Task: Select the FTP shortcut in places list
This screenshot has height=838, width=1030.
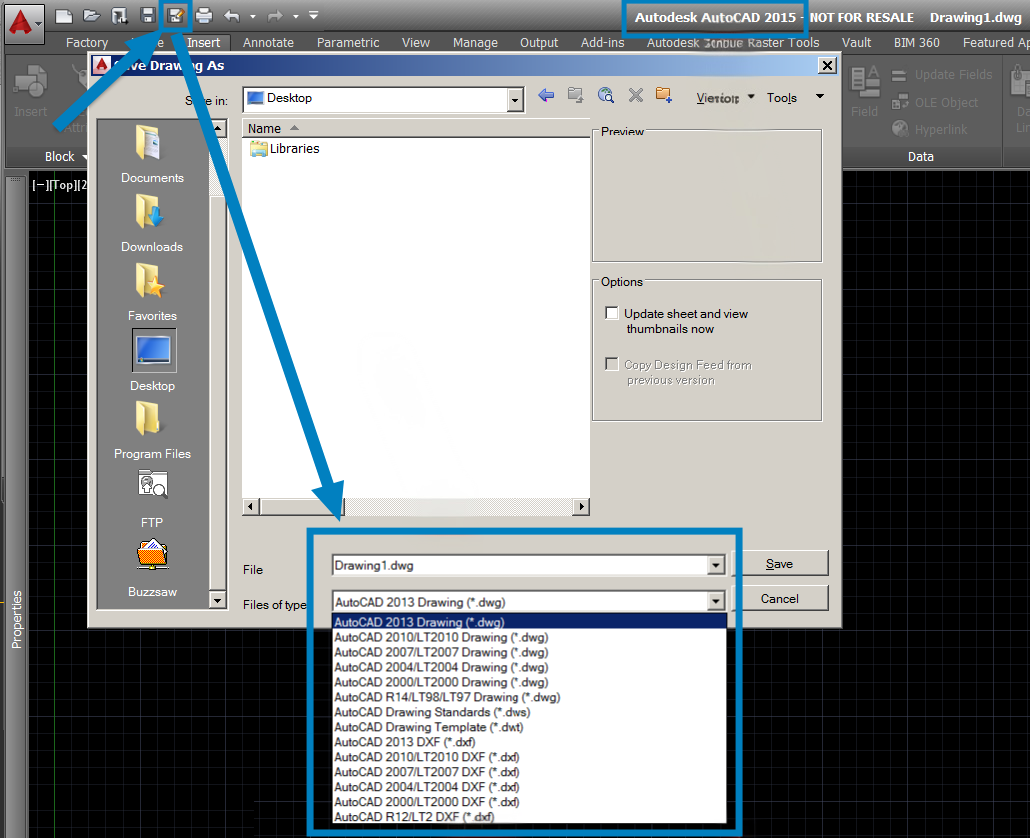Action: (x=152, y=499)
